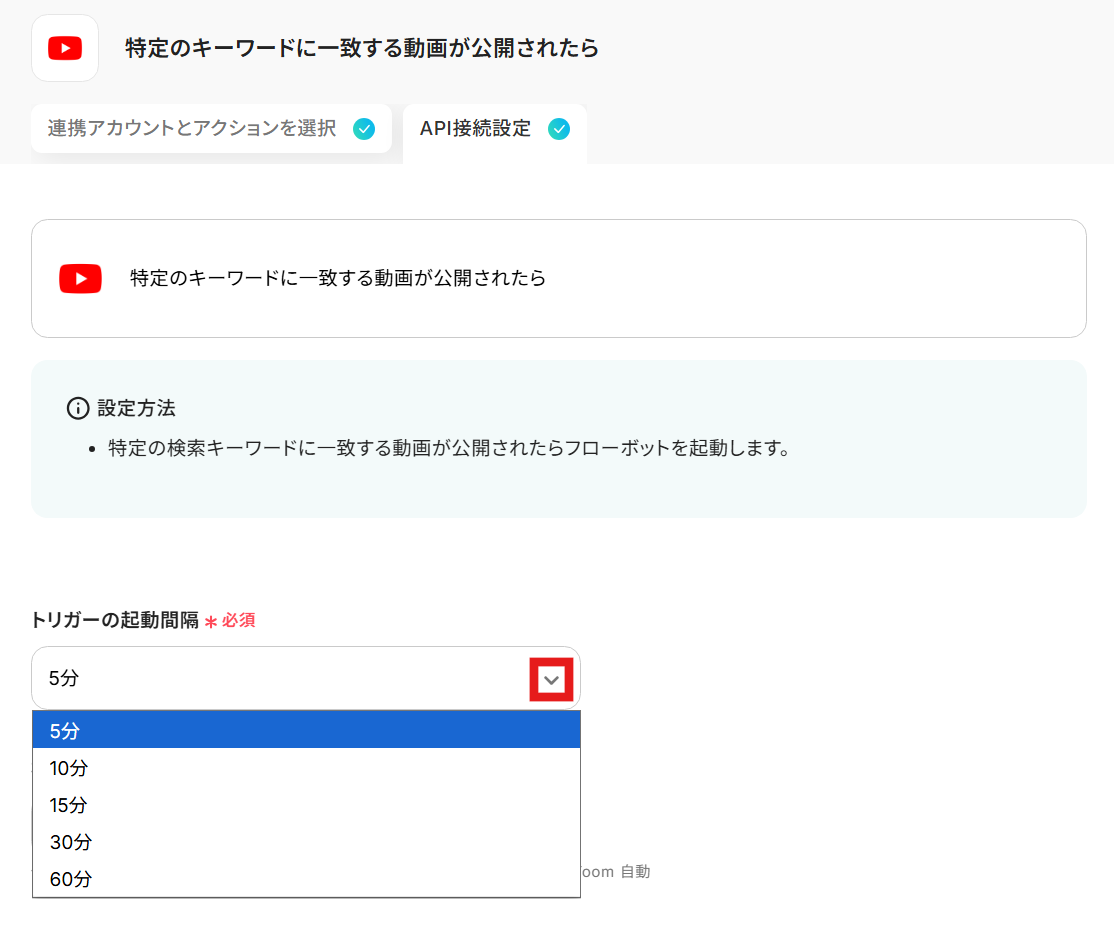Image resolution: width=1114 pixels, height=938 pixels.
Task: Click the page header title text
Action: pos(362,48)
